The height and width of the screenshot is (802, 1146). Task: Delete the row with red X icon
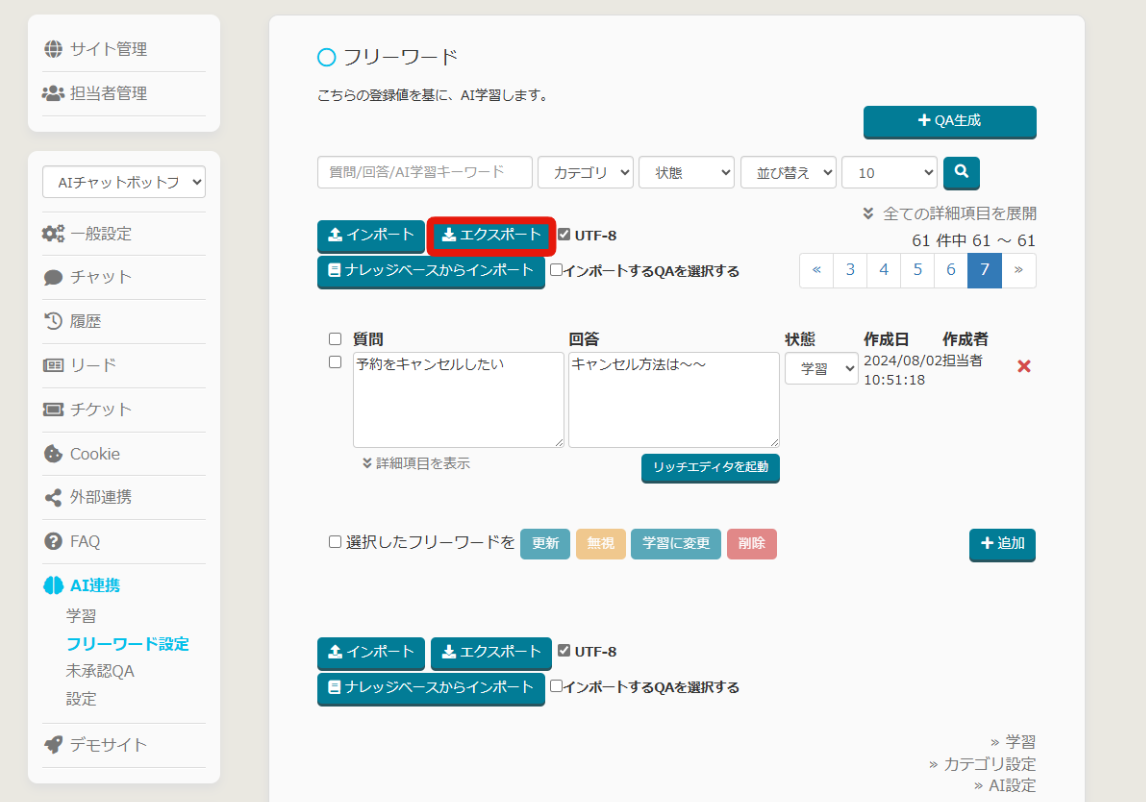pos(1024,366)
